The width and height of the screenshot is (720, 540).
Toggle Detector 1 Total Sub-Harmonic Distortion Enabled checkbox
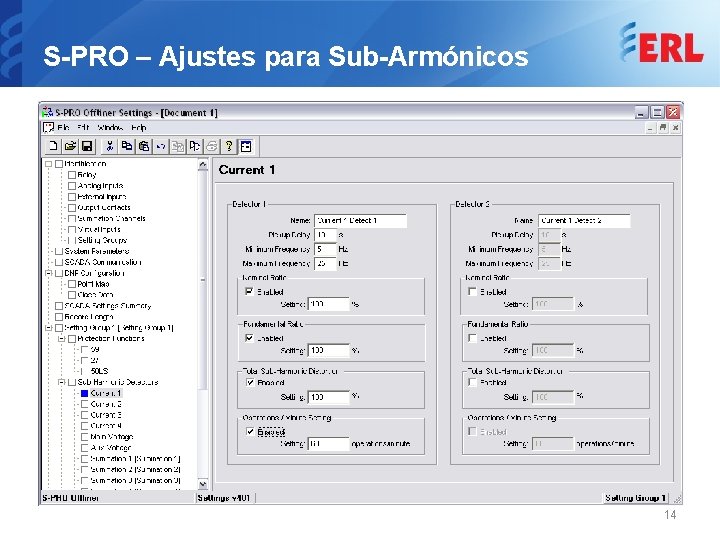[x=250, y=382]
